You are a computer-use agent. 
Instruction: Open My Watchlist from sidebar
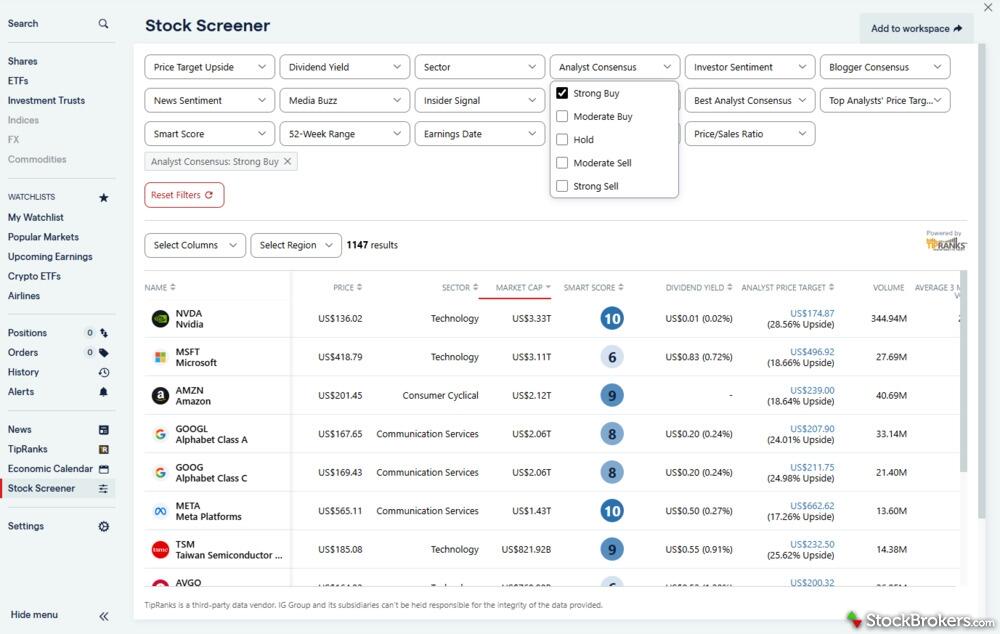36,217
